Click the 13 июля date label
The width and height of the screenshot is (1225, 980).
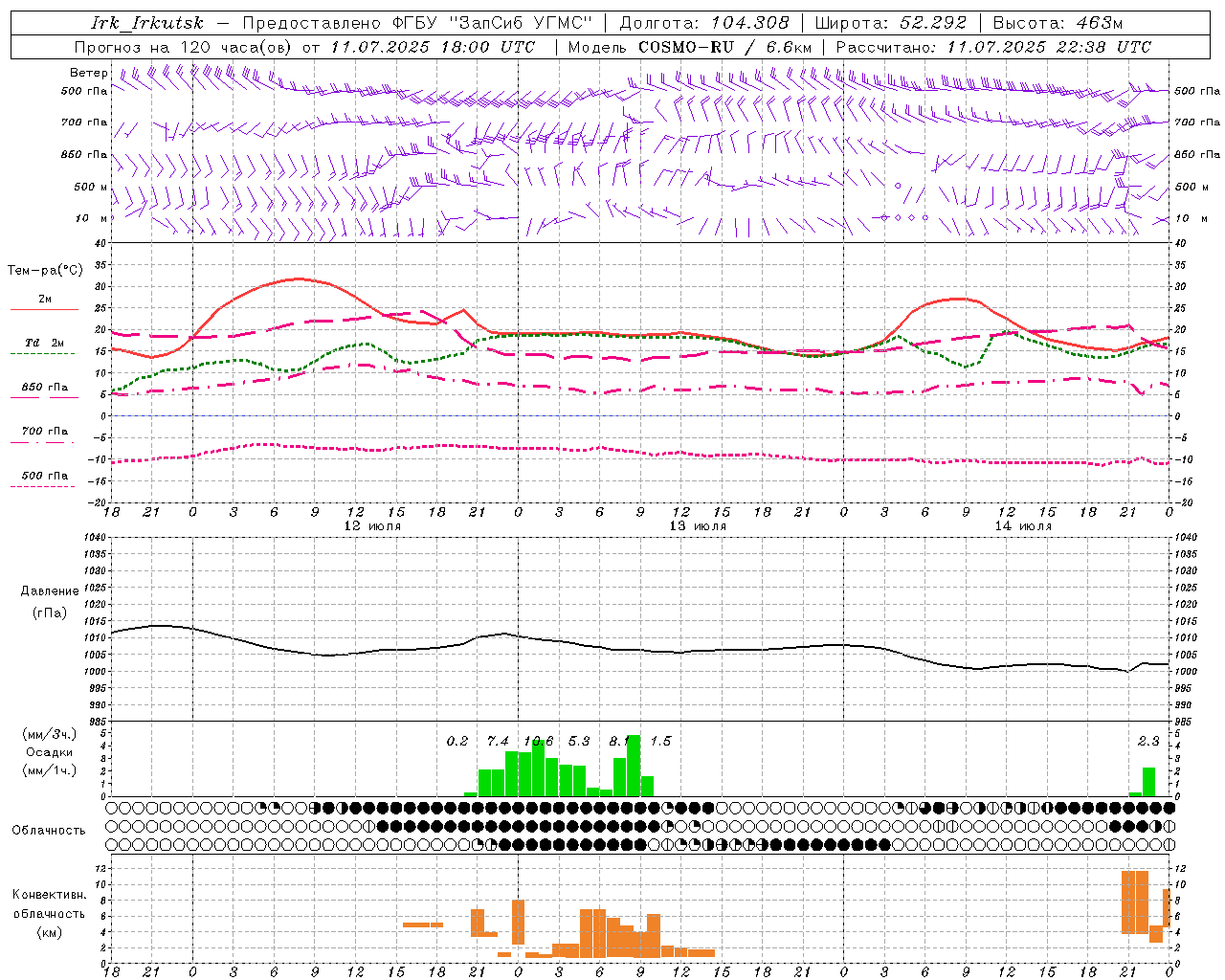click(698, 526)
